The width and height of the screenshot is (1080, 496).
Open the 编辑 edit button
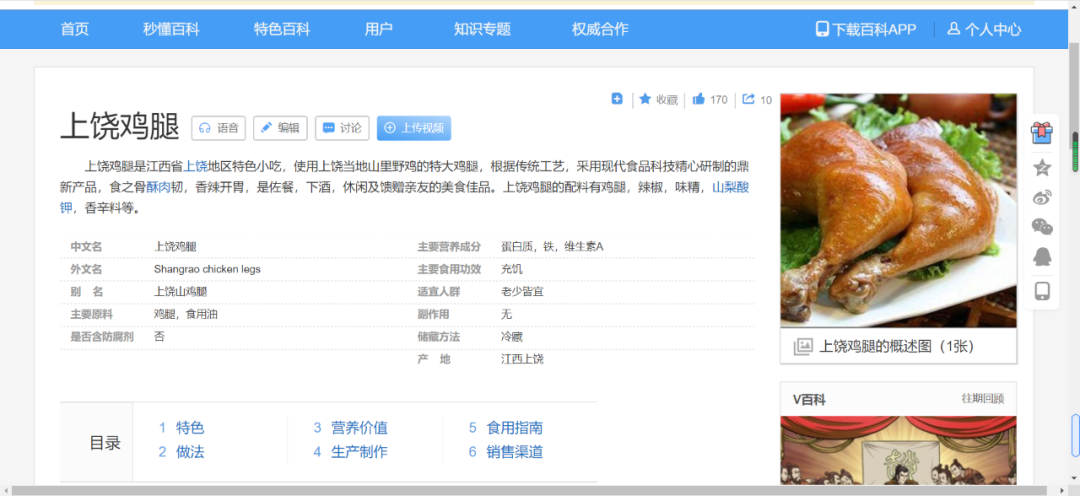coord(280,128)
